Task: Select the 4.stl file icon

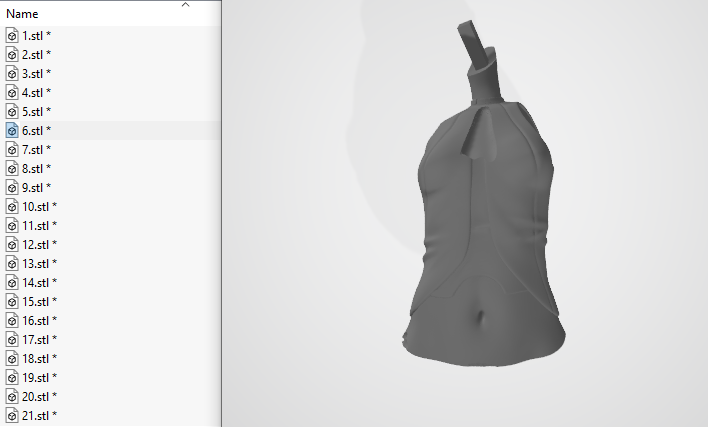Action: coord(12,92)
